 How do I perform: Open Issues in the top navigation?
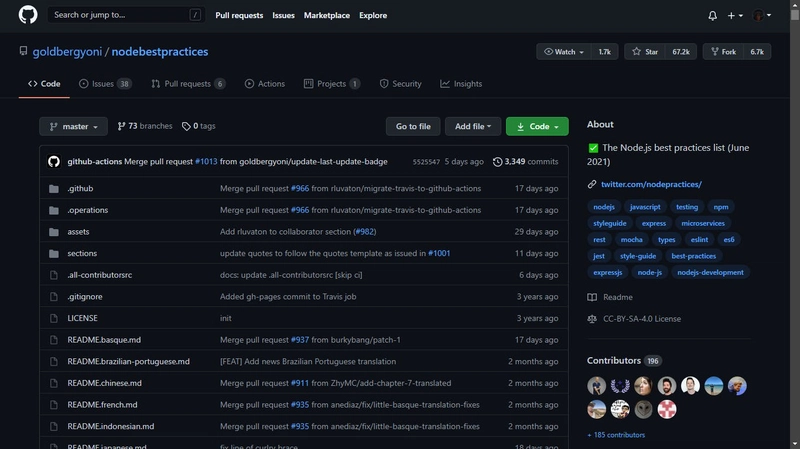(283, 15)
